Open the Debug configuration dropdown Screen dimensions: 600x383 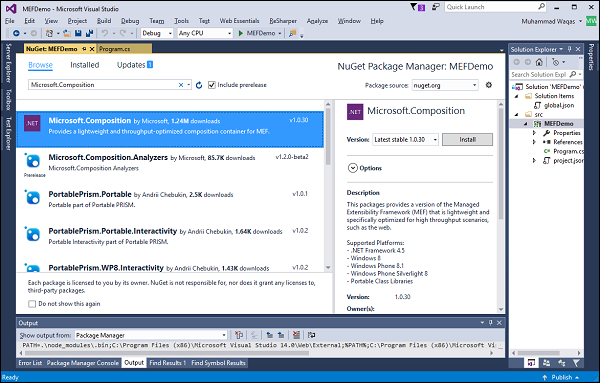pos(157,33)
